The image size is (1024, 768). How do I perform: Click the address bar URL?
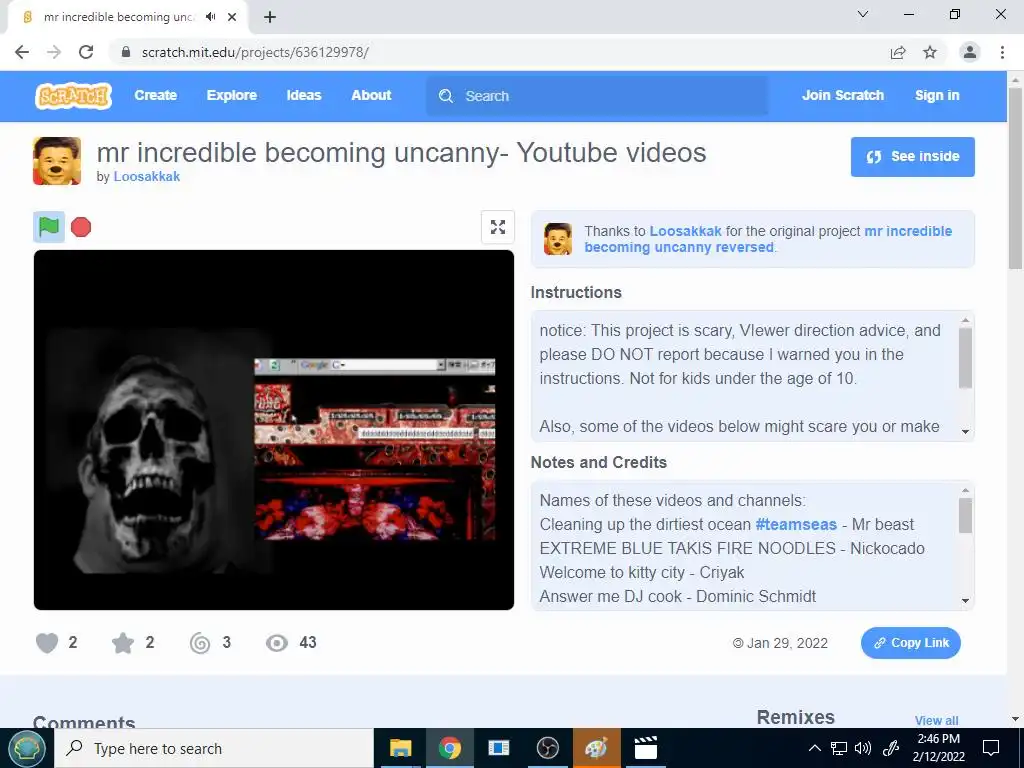click(x=255, y=52)
